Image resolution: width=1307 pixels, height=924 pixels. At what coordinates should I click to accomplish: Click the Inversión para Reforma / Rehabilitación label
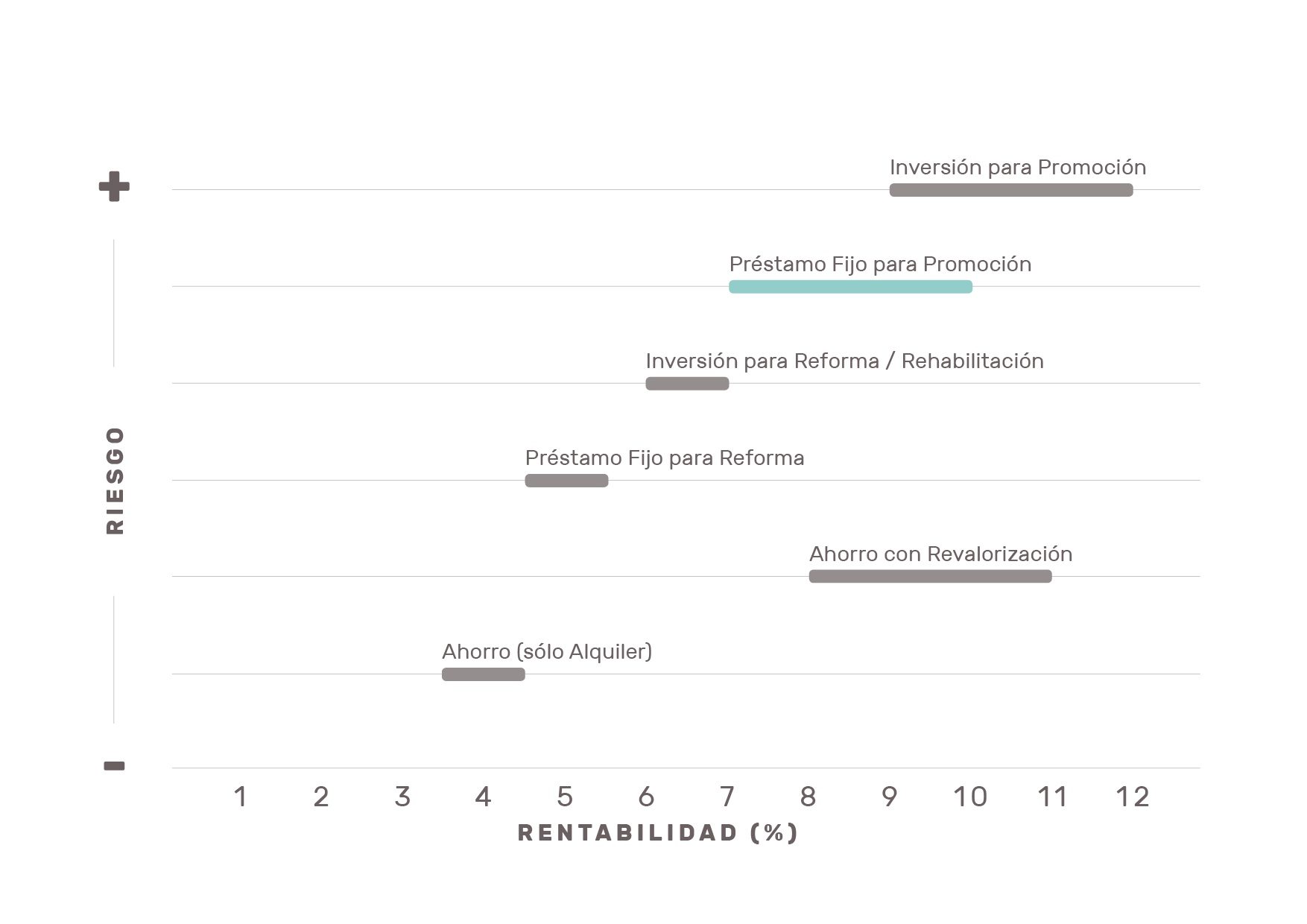(x=845, y=361)
